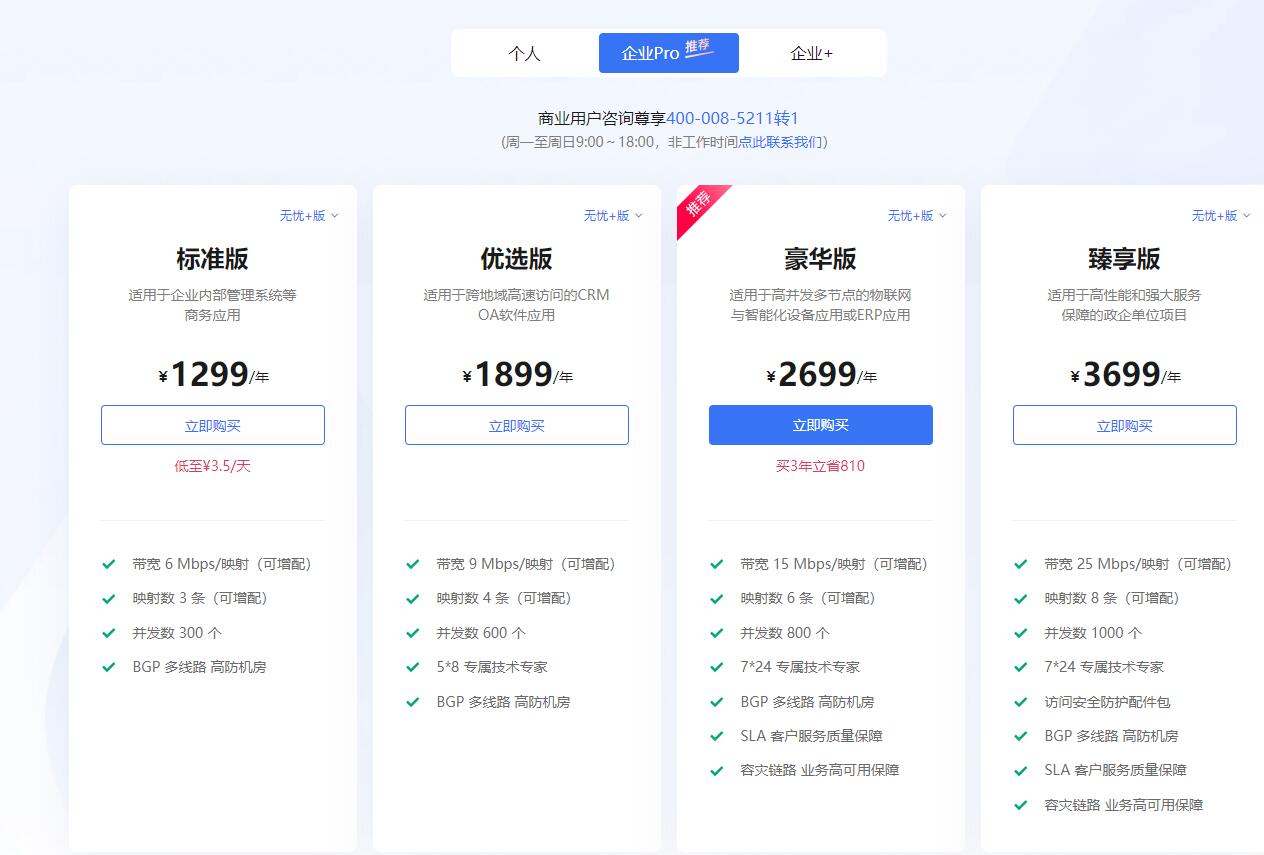Select the 企业Pro tab
This screenshot has height=855, width=1264.
point(668,53)
